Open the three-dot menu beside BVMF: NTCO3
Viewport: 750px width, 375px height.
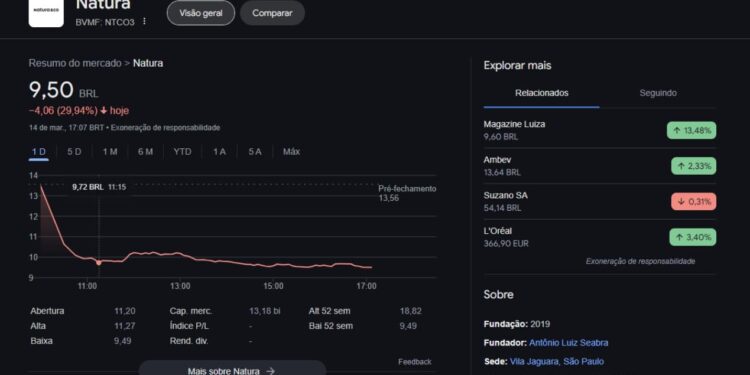point(144,22)
